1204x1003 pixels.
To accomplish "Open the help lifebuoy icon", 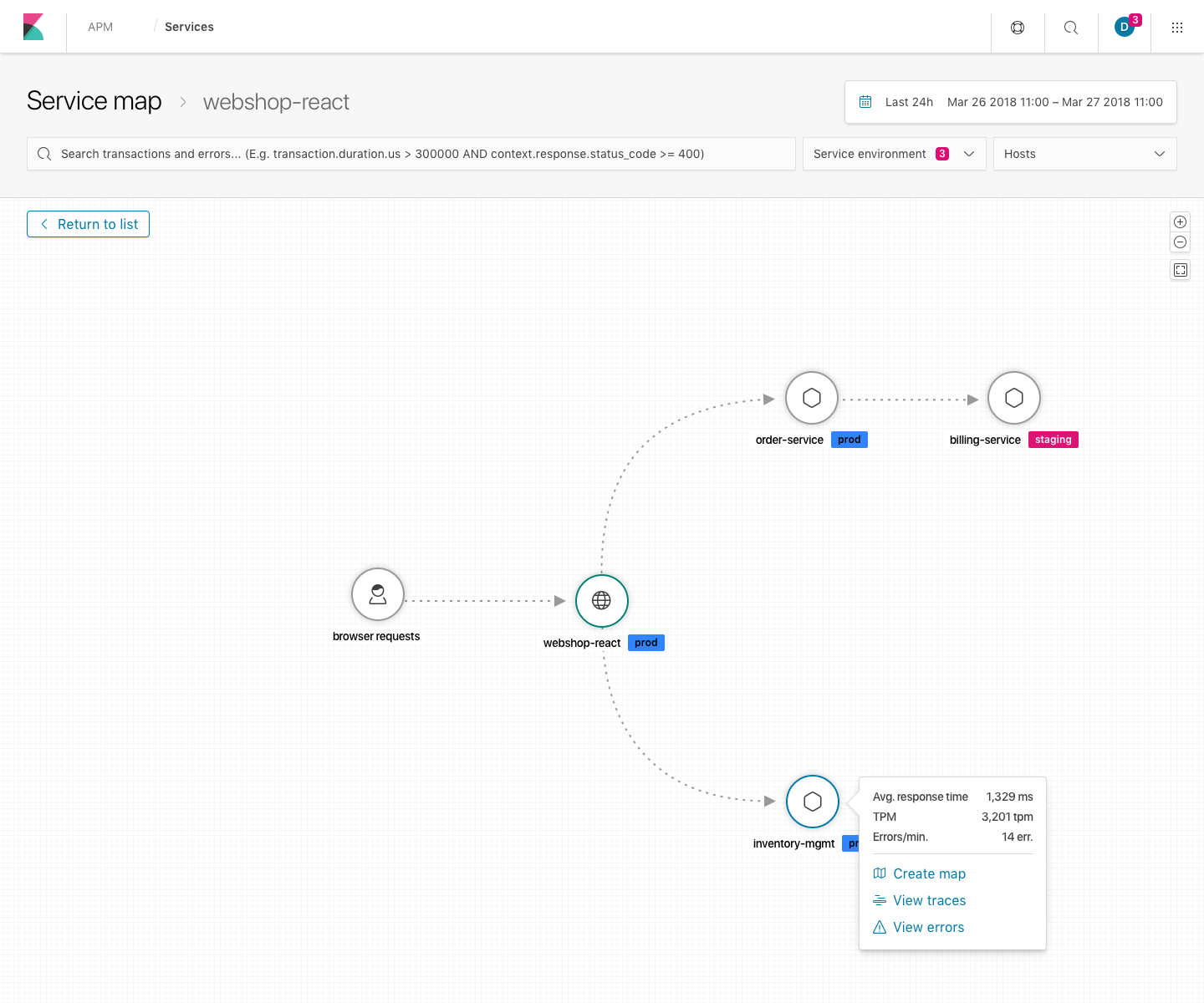I will coord(1018,28).
